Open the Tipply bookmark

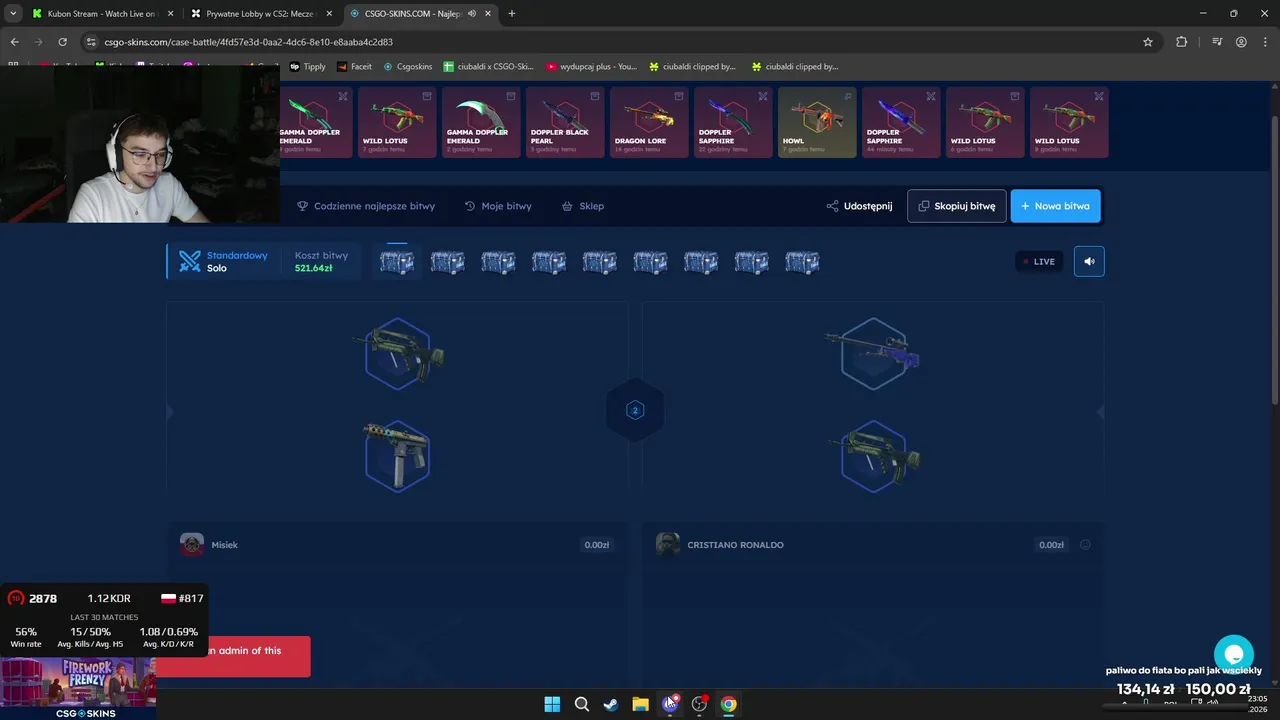308,67
